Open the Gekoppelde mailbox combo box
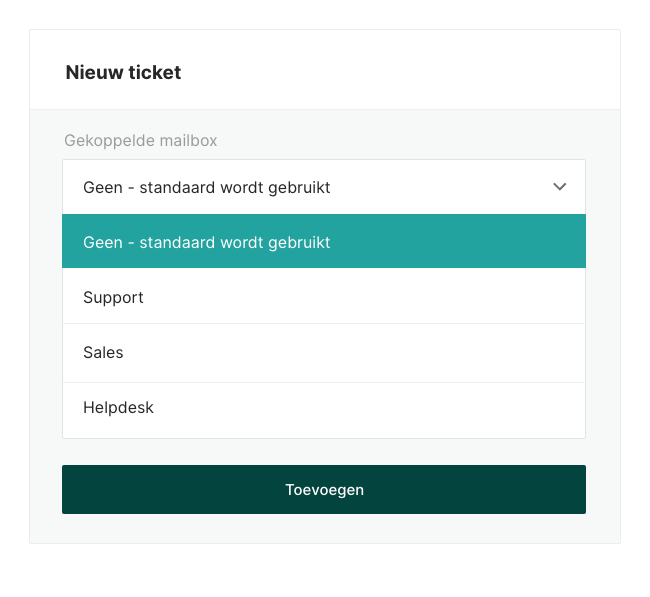Image resolution: width=650 pixels, height=597 pixels. coord(323,187)
